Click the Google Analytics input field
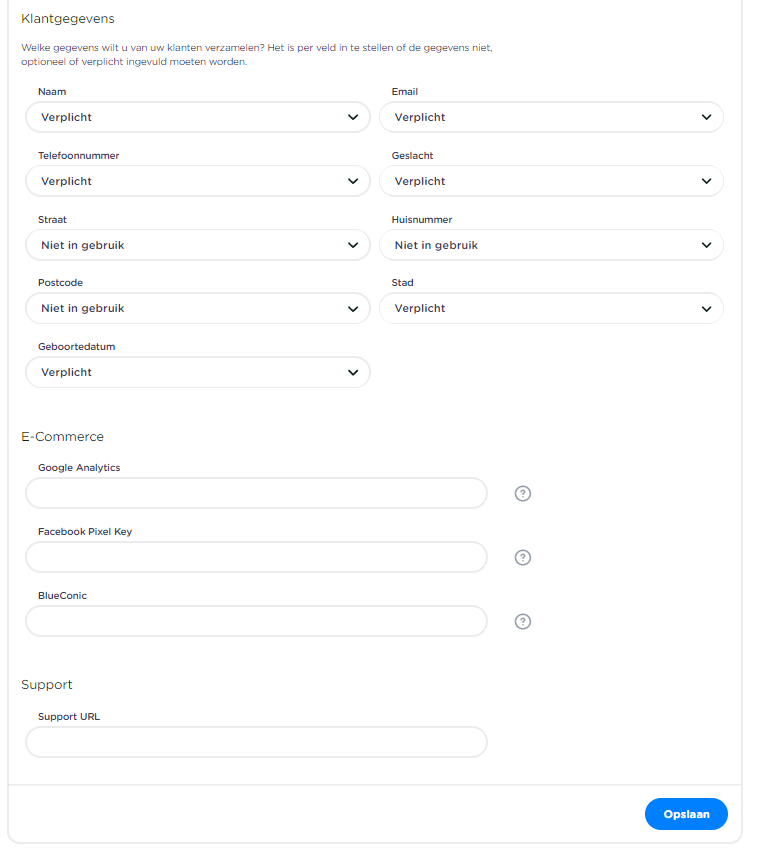The image size is (759, 853). coord(256,494)
